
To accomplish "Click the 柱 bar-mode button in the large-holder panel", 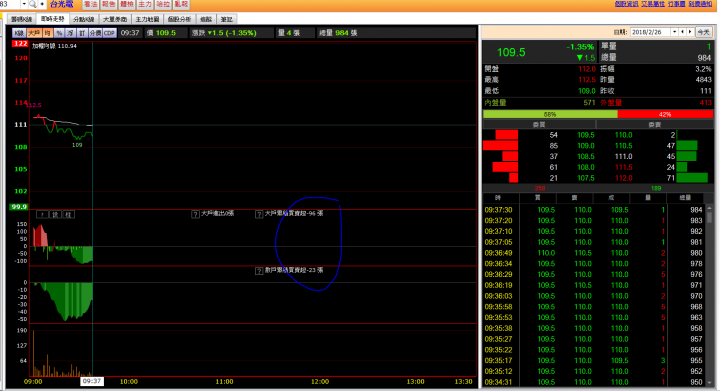I will click(x=68, y=214).
